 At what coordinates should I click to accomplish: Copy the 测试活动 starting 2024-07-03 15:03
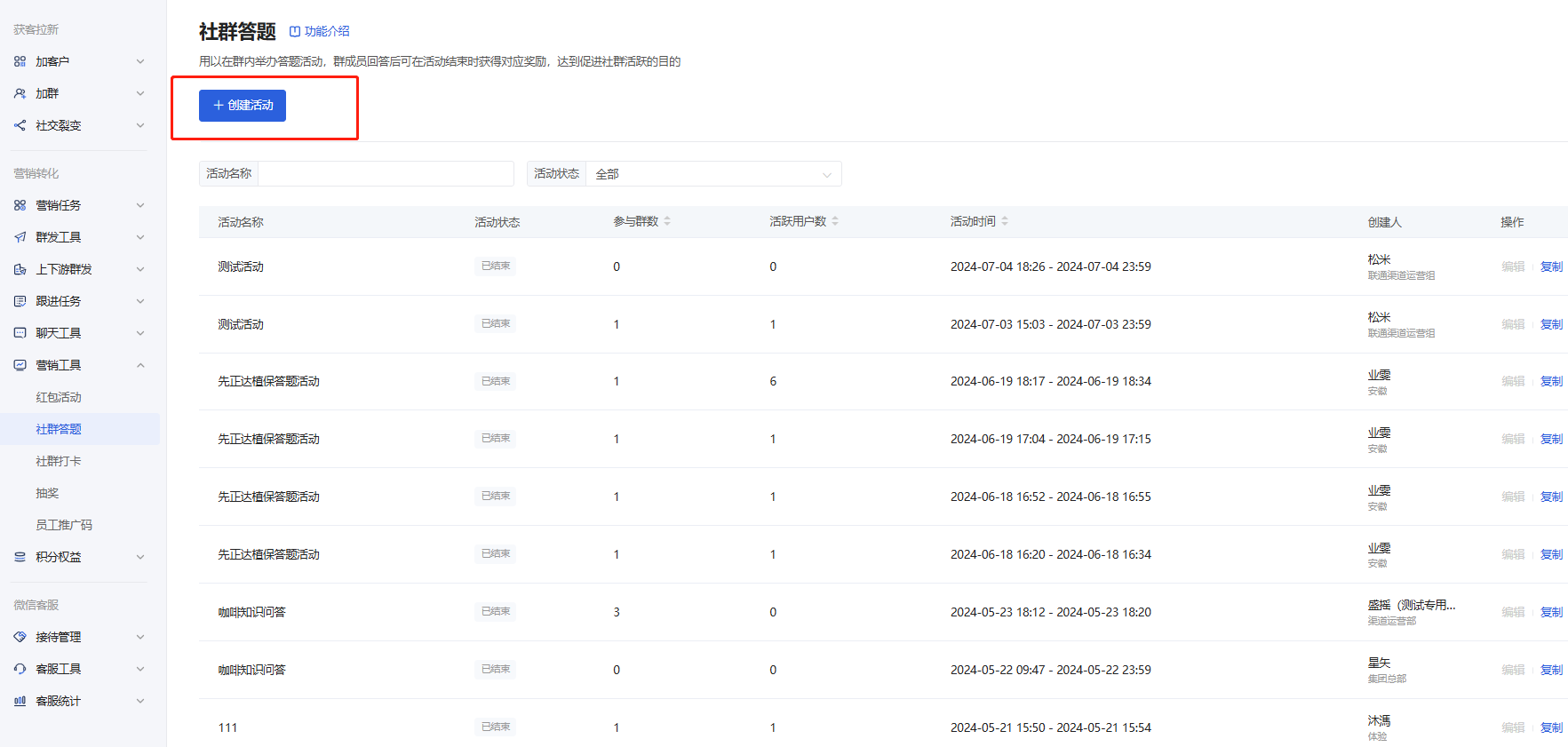click(x=1551, y=324)
